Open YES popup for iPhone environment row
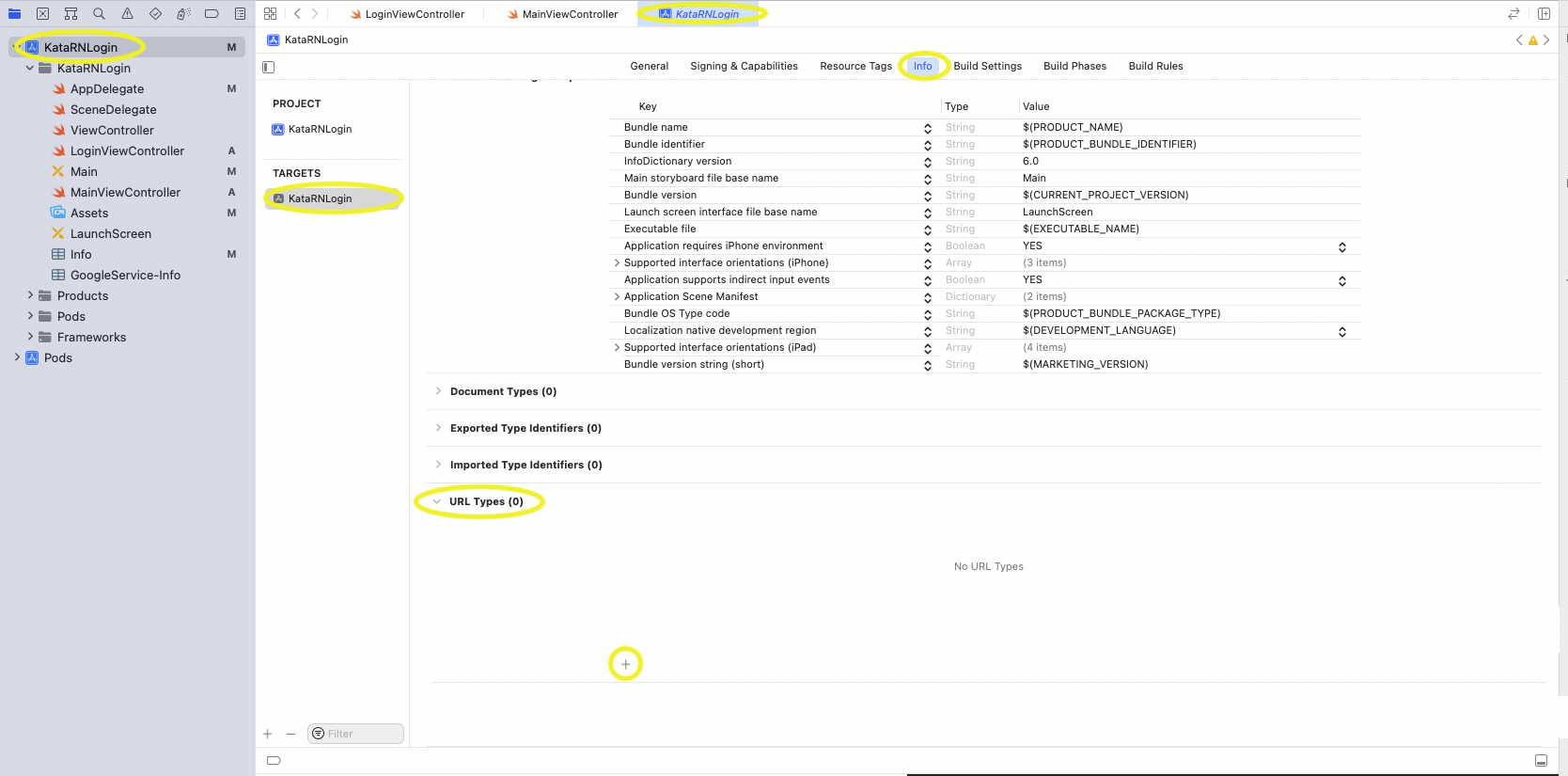Screen dimensions: 1568x776 tap(1342, 246)
